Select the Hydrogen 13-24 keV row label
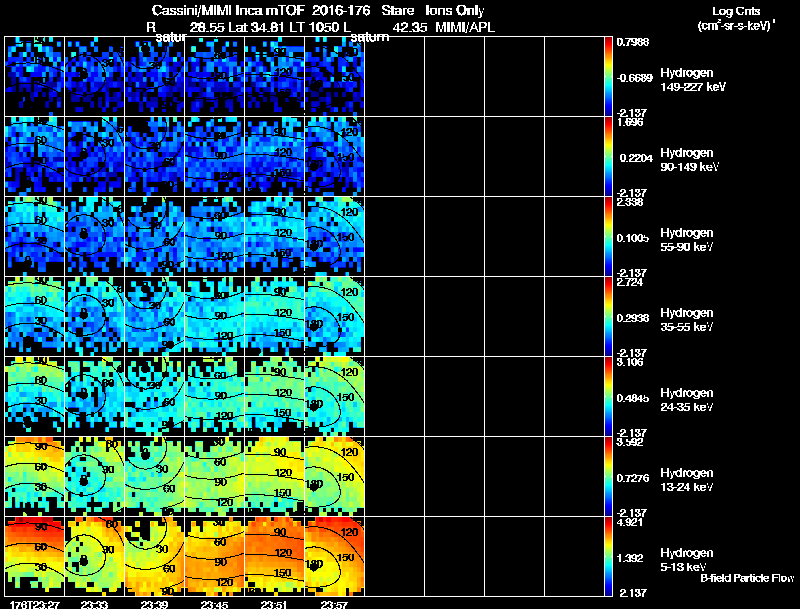The width and height of the screenshot is (800, 609). pos(687,479)
